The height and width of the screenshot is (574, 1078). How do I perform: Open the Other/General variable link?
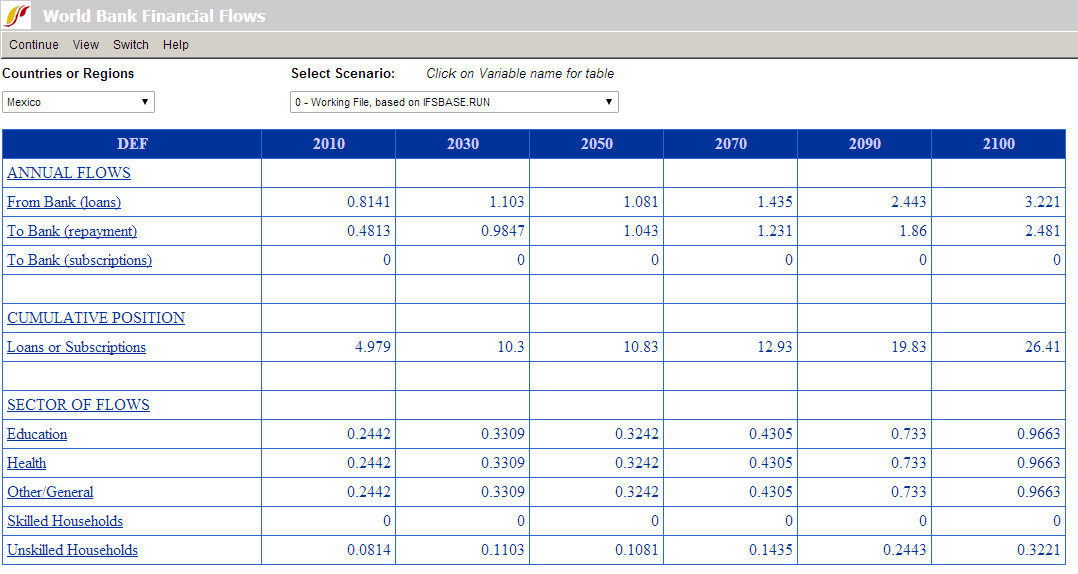point(50,492)
